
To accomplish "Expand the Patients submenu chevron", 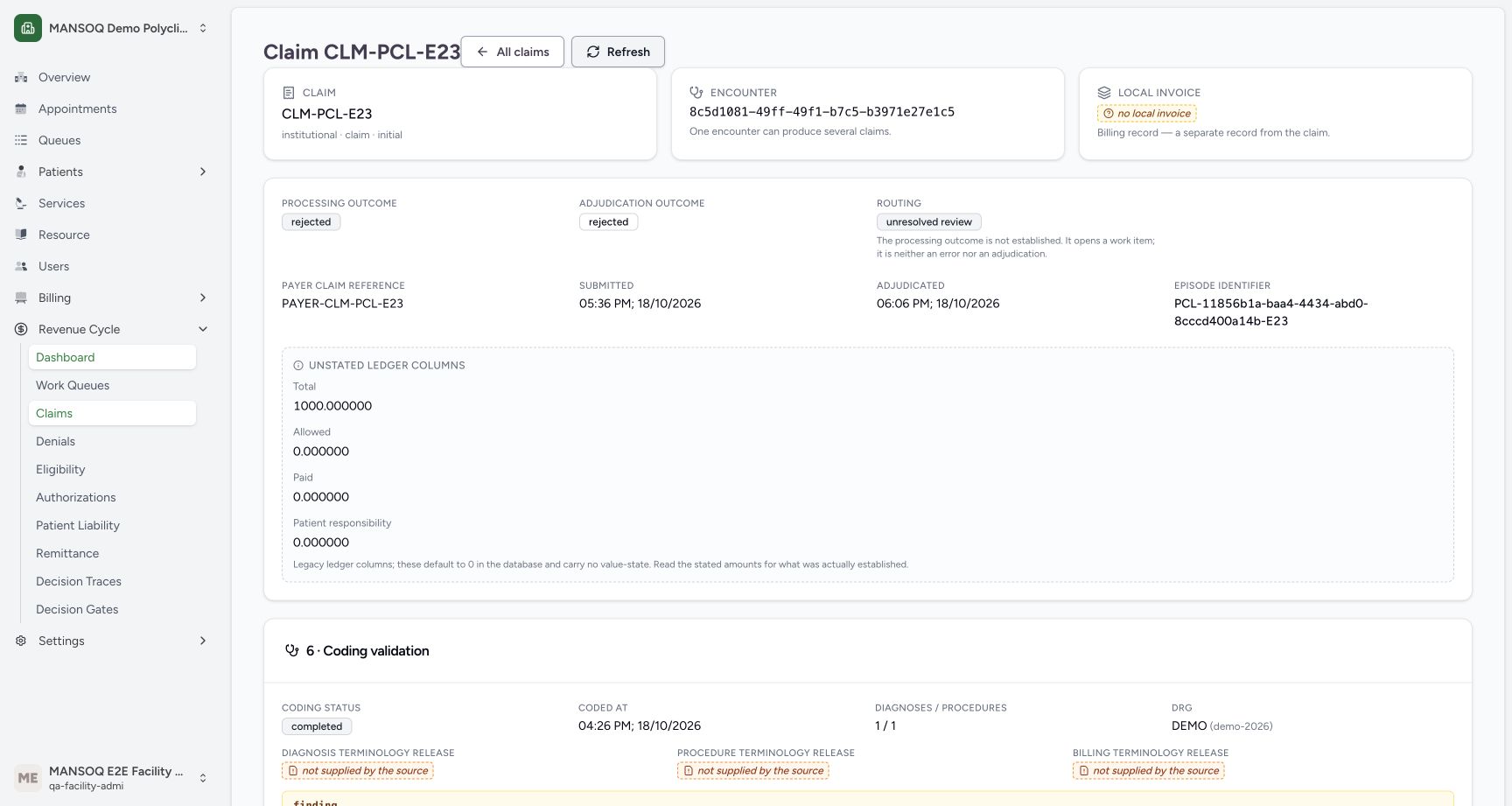I will (x=203, y=172).
